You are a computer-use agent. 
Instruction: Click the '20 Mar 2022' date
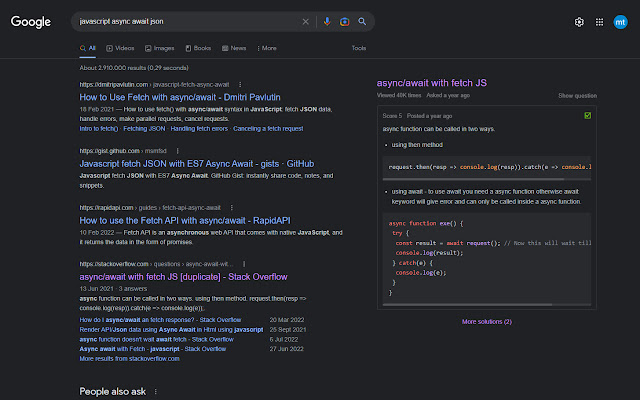point(287,320)
